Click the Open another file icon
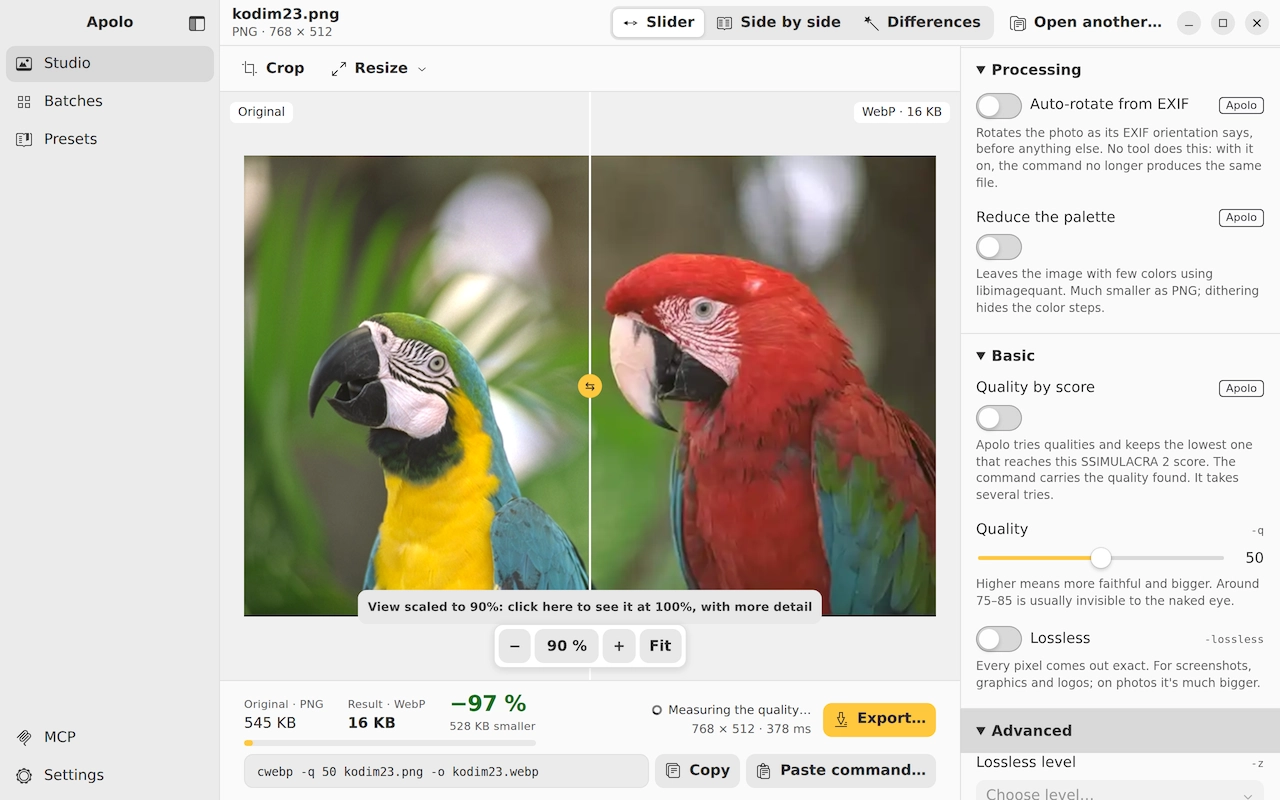 (1018, 23)
